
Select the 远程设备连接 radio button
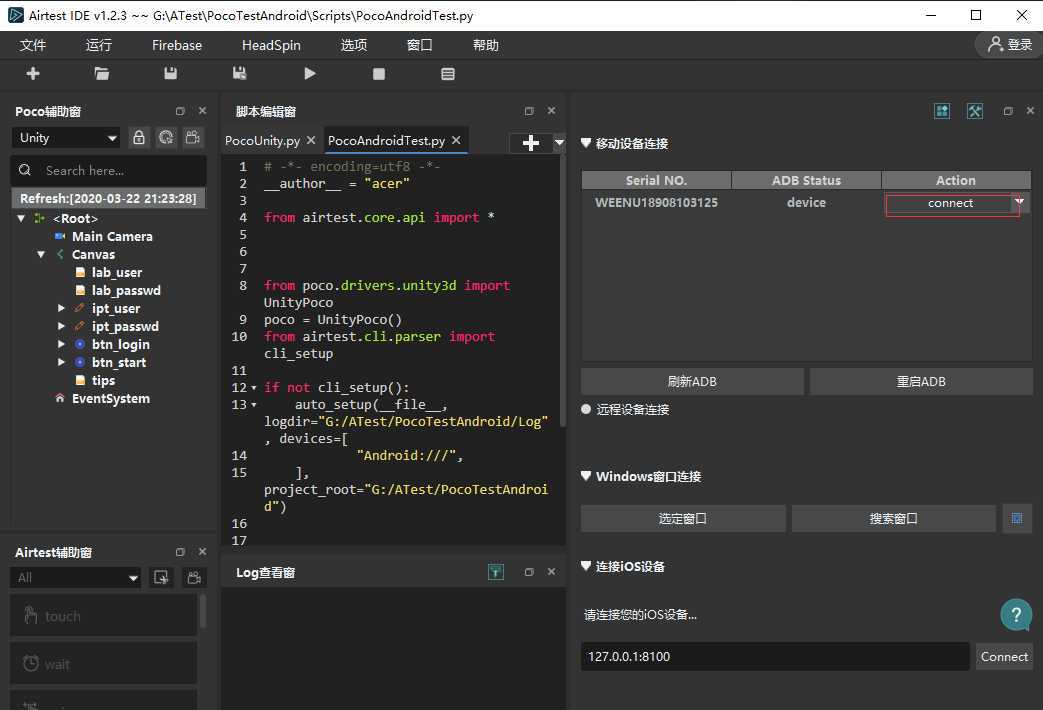586,409
